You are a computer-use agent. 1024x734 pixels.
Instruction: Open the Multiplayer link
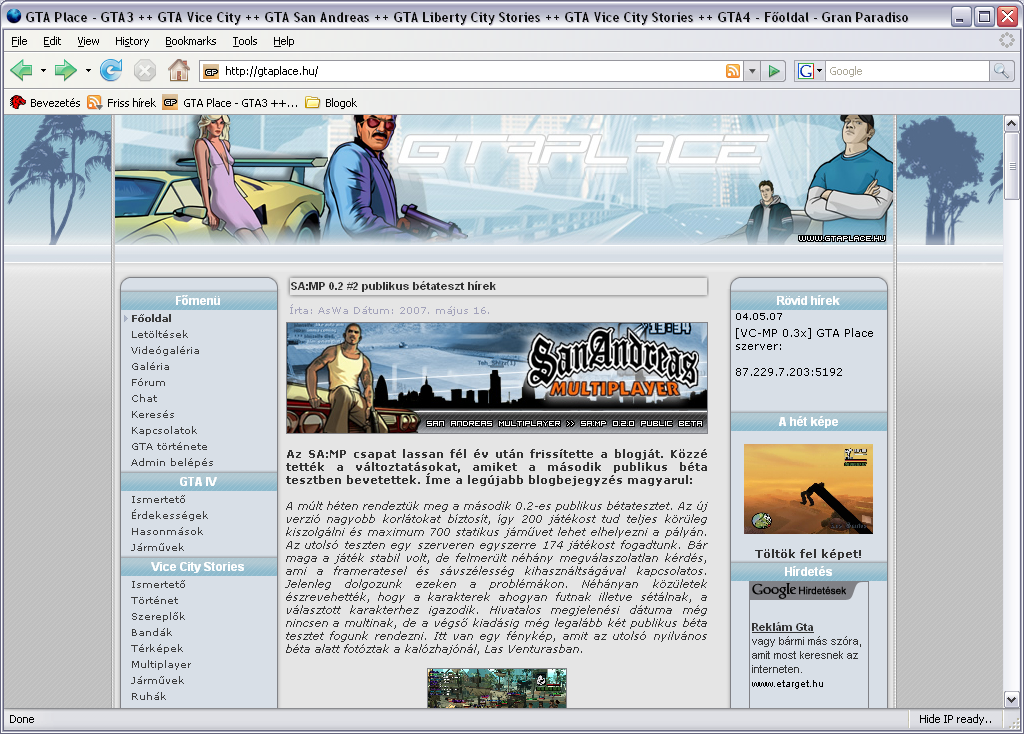(x=161, y=664)
